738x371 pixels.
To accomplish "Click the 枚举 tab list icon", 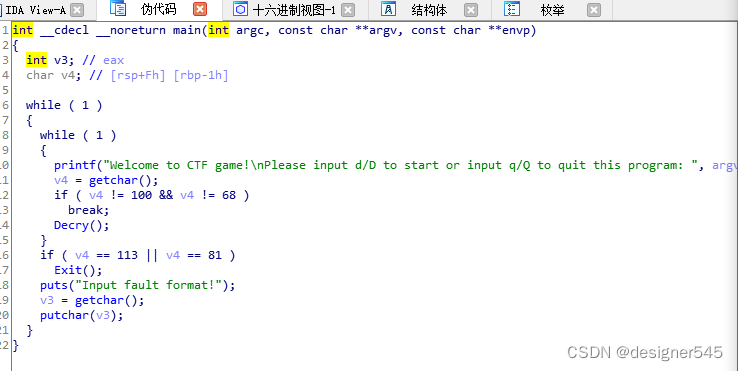I will (512, 9).
